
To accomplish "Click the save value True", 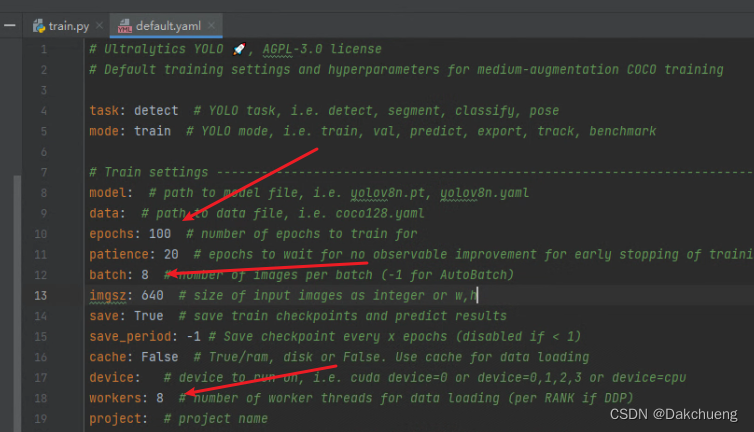I will click(149, 316).
